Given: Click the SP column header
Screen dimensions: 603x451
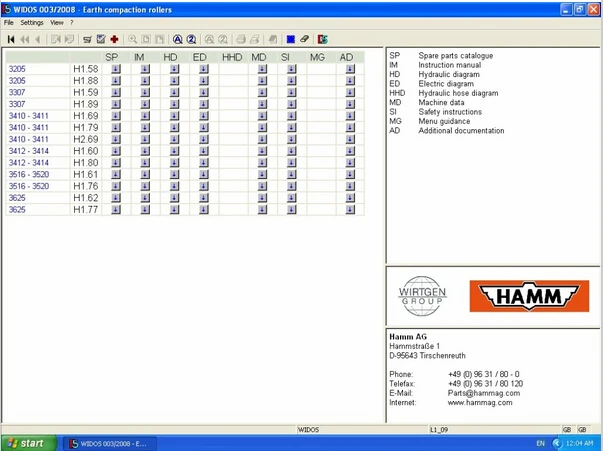Looking at the screenshot, I should click(x=112, y=57).
